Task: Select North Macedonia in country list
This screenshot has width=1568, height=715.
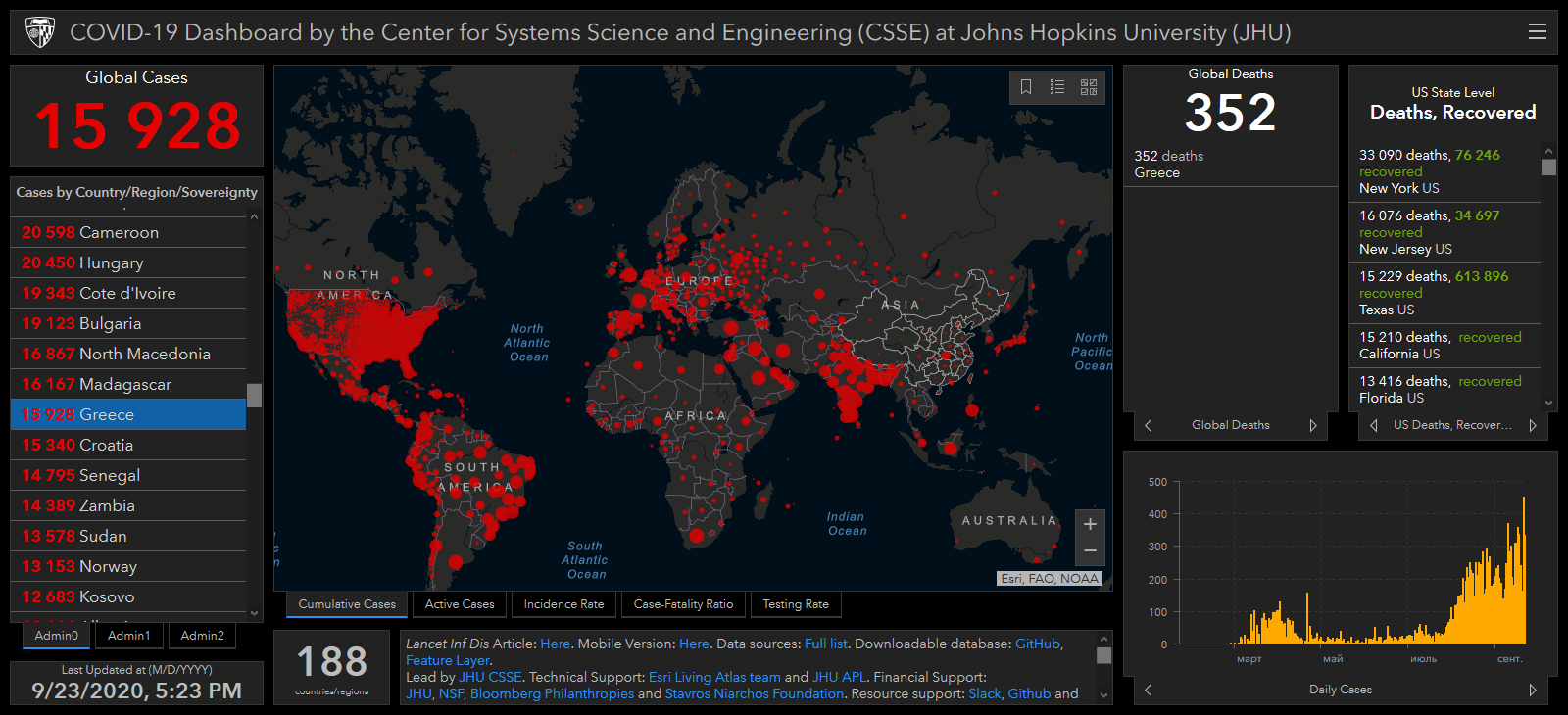Action: pos(128,354)
